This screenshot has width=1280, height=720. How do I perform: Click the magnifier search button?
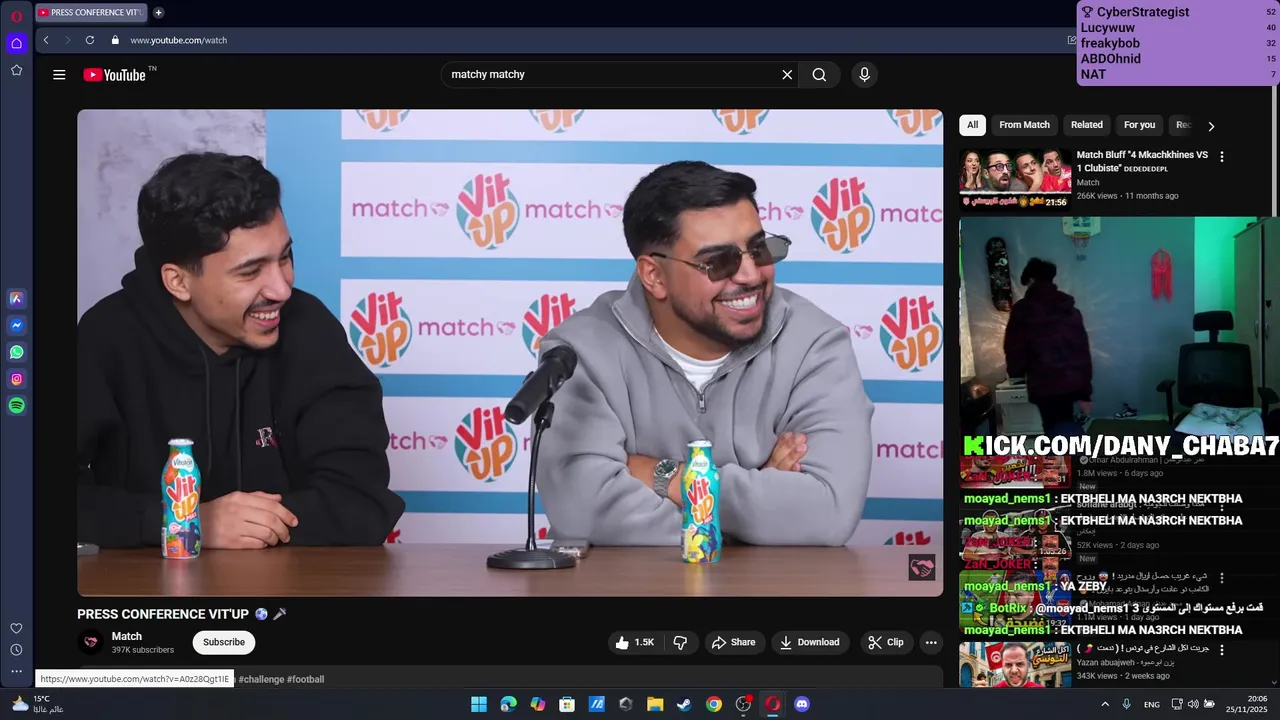pos(819,75)
